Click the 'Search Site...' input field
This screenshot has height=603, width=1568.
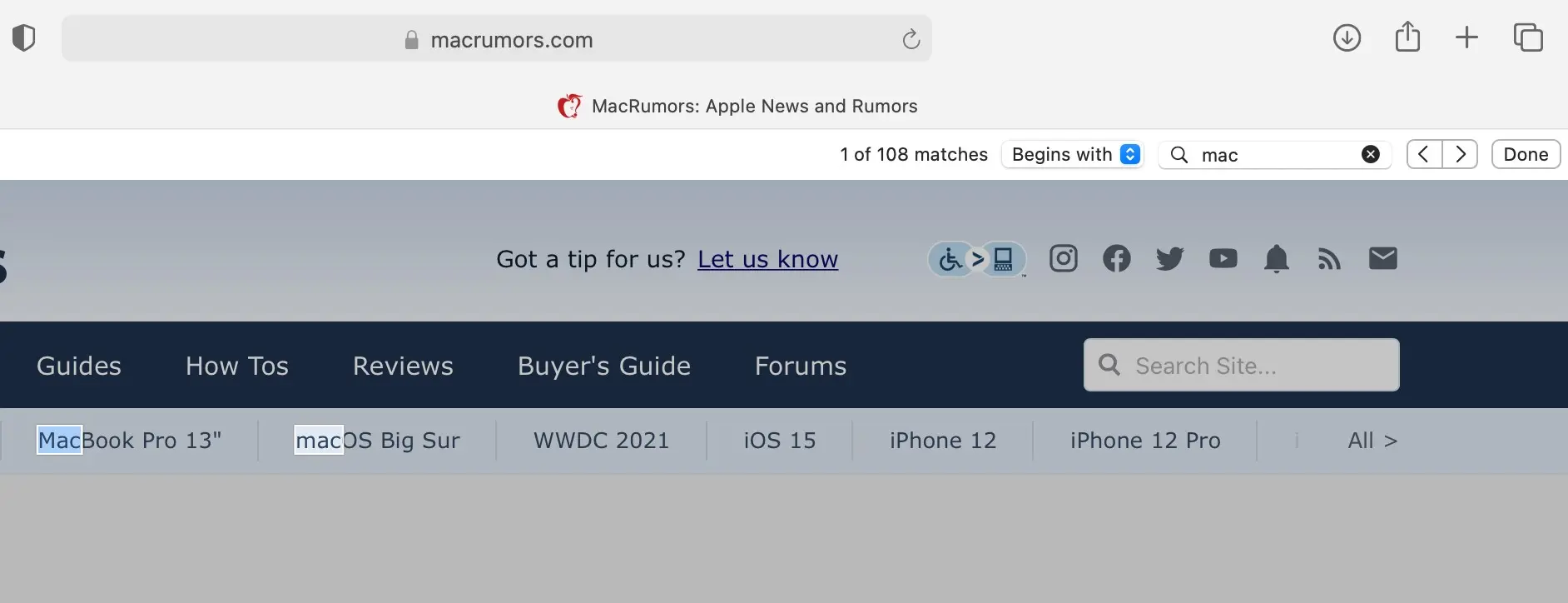[1241, 365]
